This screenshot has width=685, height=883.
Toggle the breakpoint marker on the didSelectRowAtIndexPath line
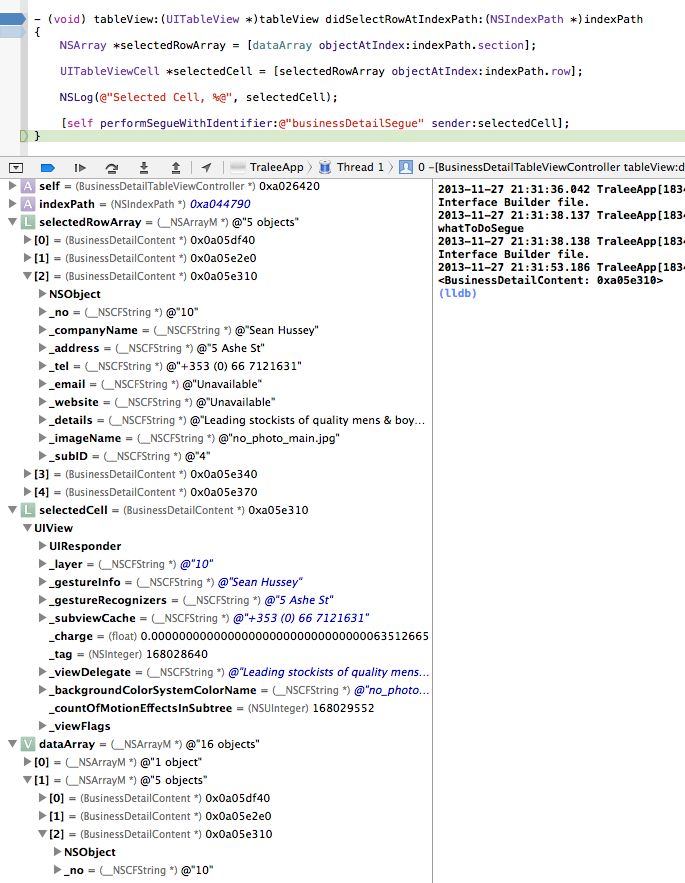click(x=13, y=19)
